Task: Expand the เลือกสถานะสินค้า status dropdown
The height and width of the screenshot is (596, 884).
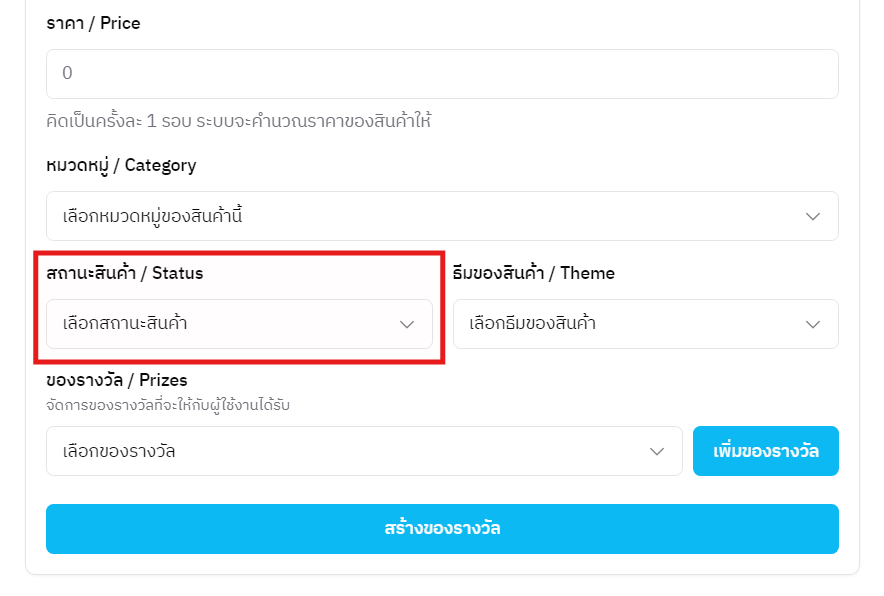Action: point(239,324)
